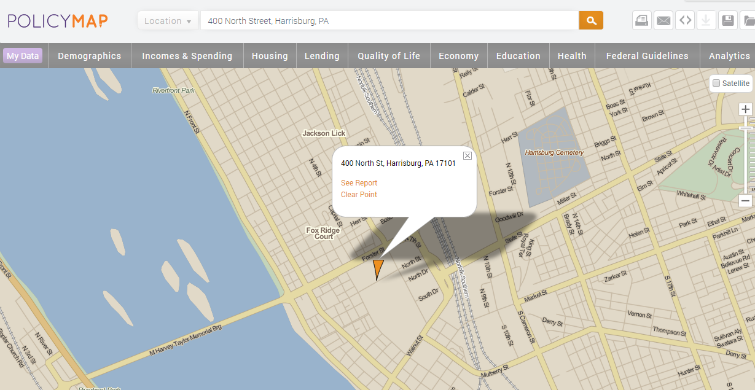This screenshot has width=755, height=390.
Task: Click the map zoom slider track
Action: (746, 155)
